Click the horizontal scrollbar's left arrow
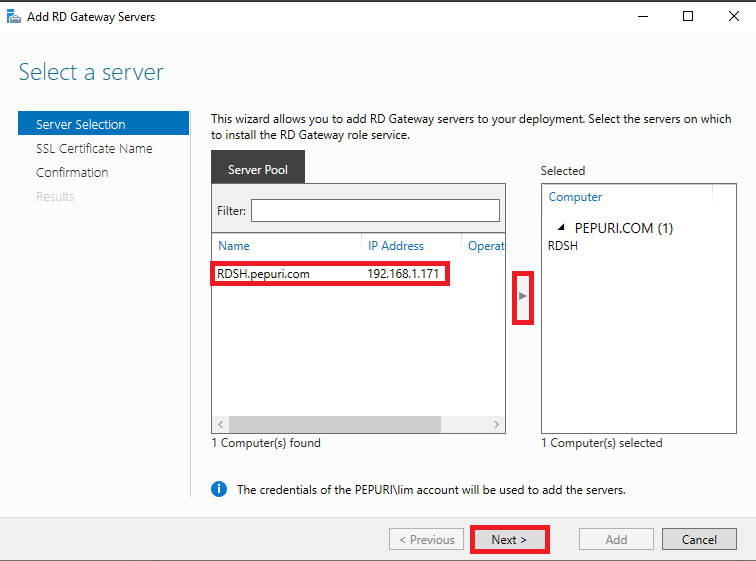Viewport: 756px width, 561px height. click(220, 424)
